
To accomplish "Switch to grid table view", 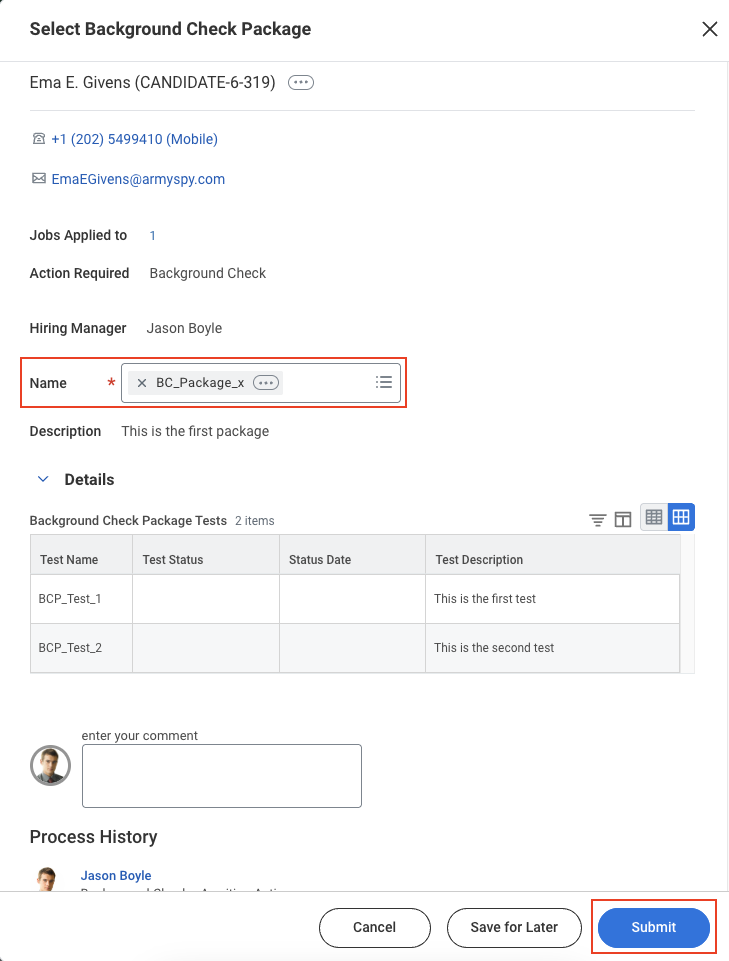I will point(681,517).
